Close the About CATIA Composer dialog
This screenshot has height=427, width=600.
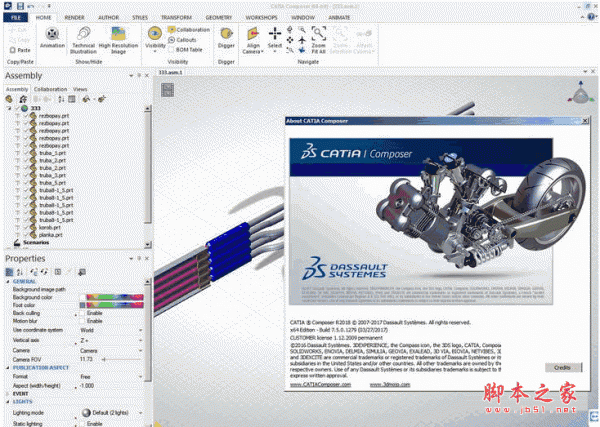coord(585,121)
